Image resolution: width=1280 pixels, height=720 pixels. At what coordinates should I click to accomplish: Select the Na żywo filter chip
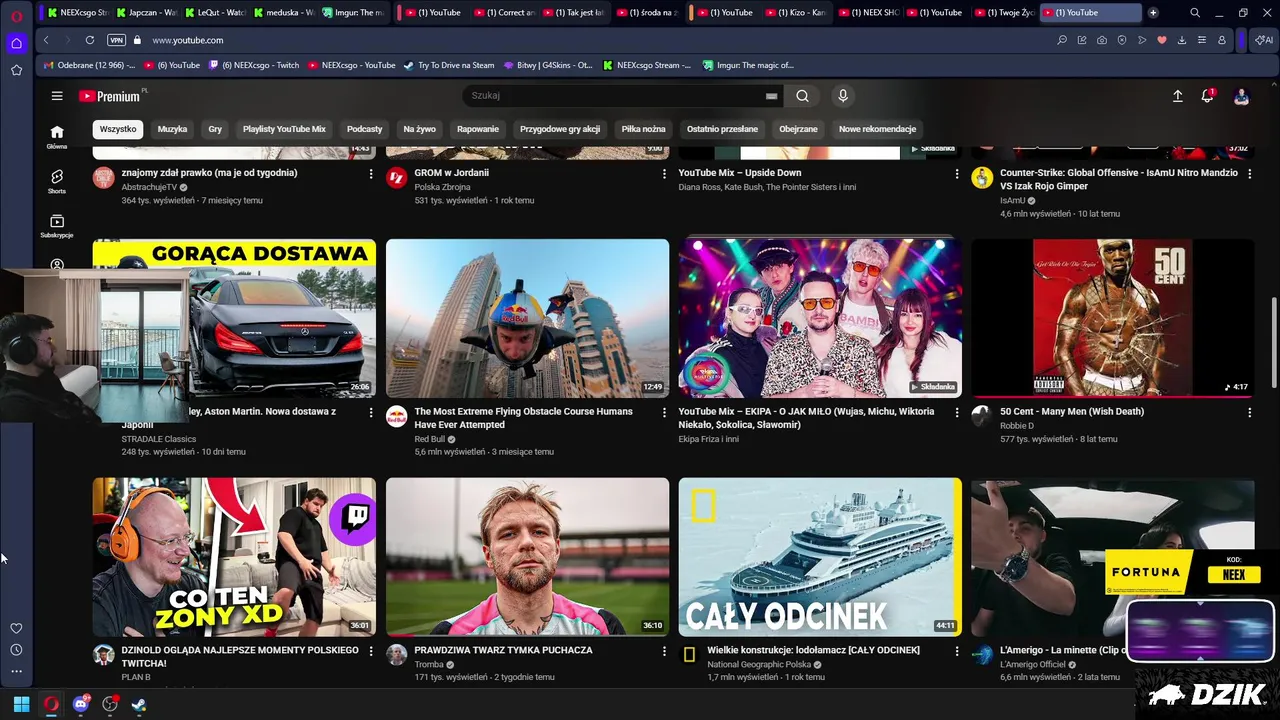coord(420,129)
